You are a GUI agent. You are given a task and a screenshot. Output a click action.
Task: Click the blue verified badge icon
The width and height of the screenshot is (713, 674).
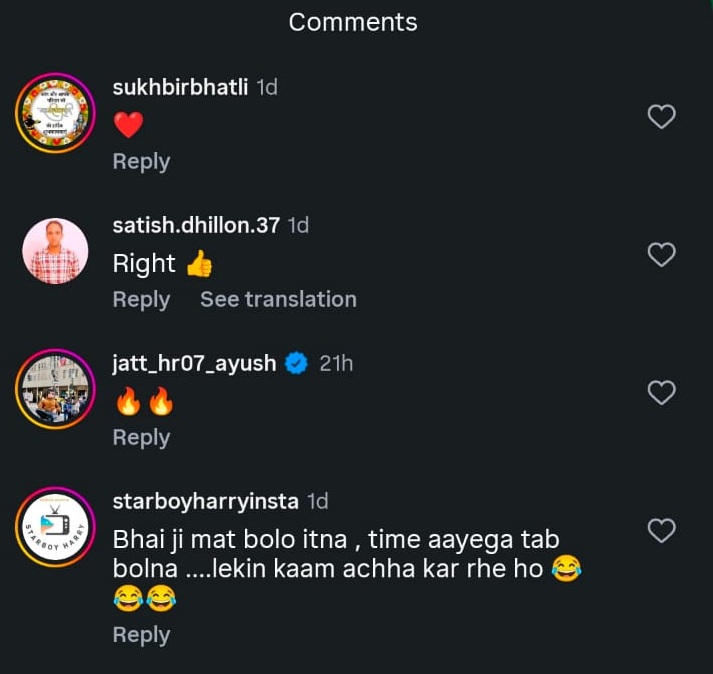tap(296, 363)
